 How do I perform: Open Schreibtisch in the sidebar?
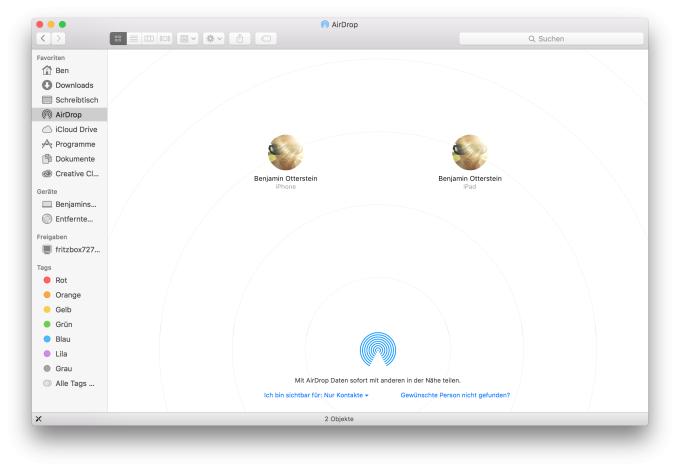(69, 100)
